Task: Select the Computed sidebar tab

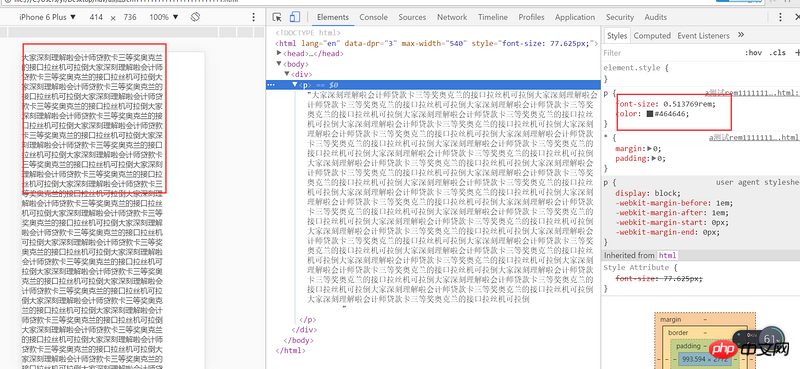Action: (x=652, y=36)
